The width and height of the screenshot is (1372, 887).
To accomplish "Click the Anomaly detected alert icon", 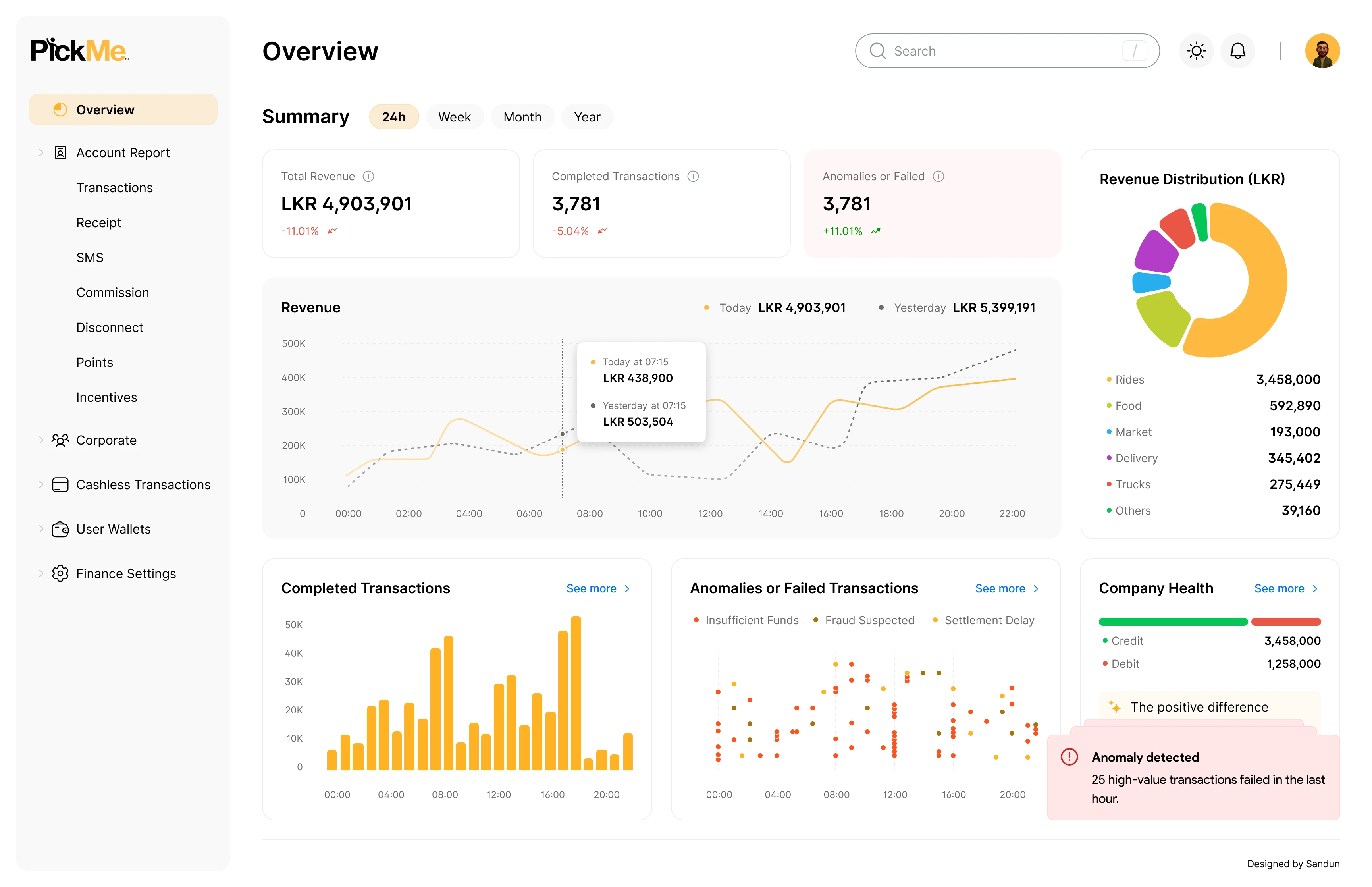I will click(x=1069, y=757).
